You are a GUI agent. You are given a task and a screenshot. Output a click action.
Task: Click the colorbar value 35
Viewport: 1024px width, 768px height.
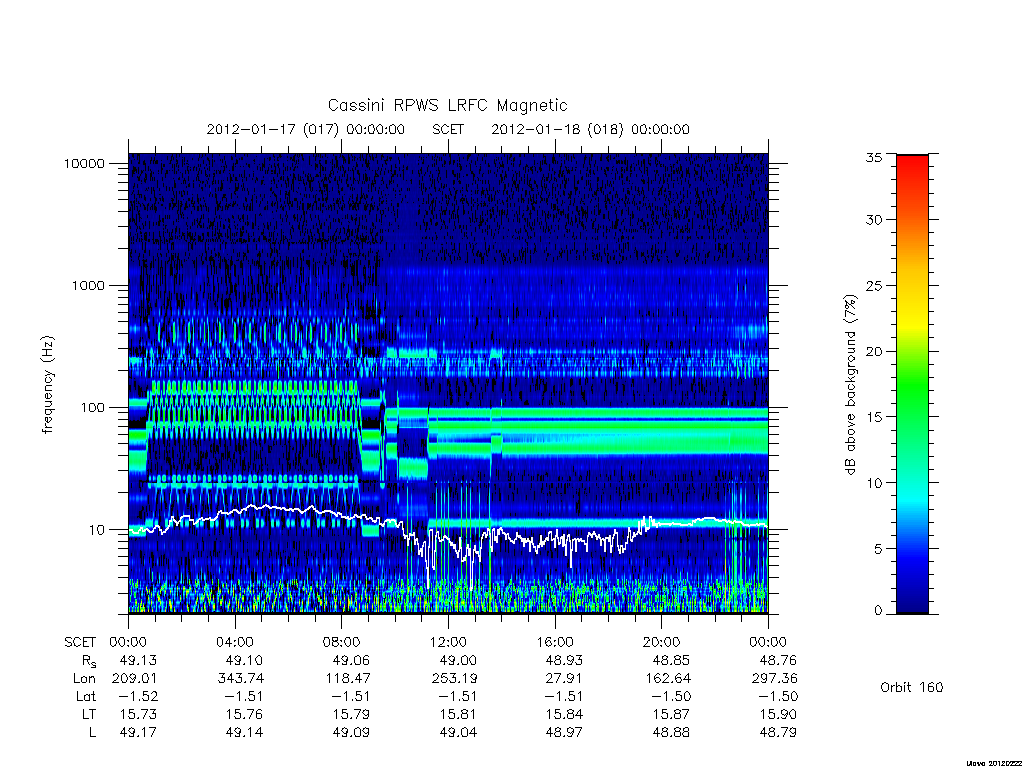coord(873,157)
